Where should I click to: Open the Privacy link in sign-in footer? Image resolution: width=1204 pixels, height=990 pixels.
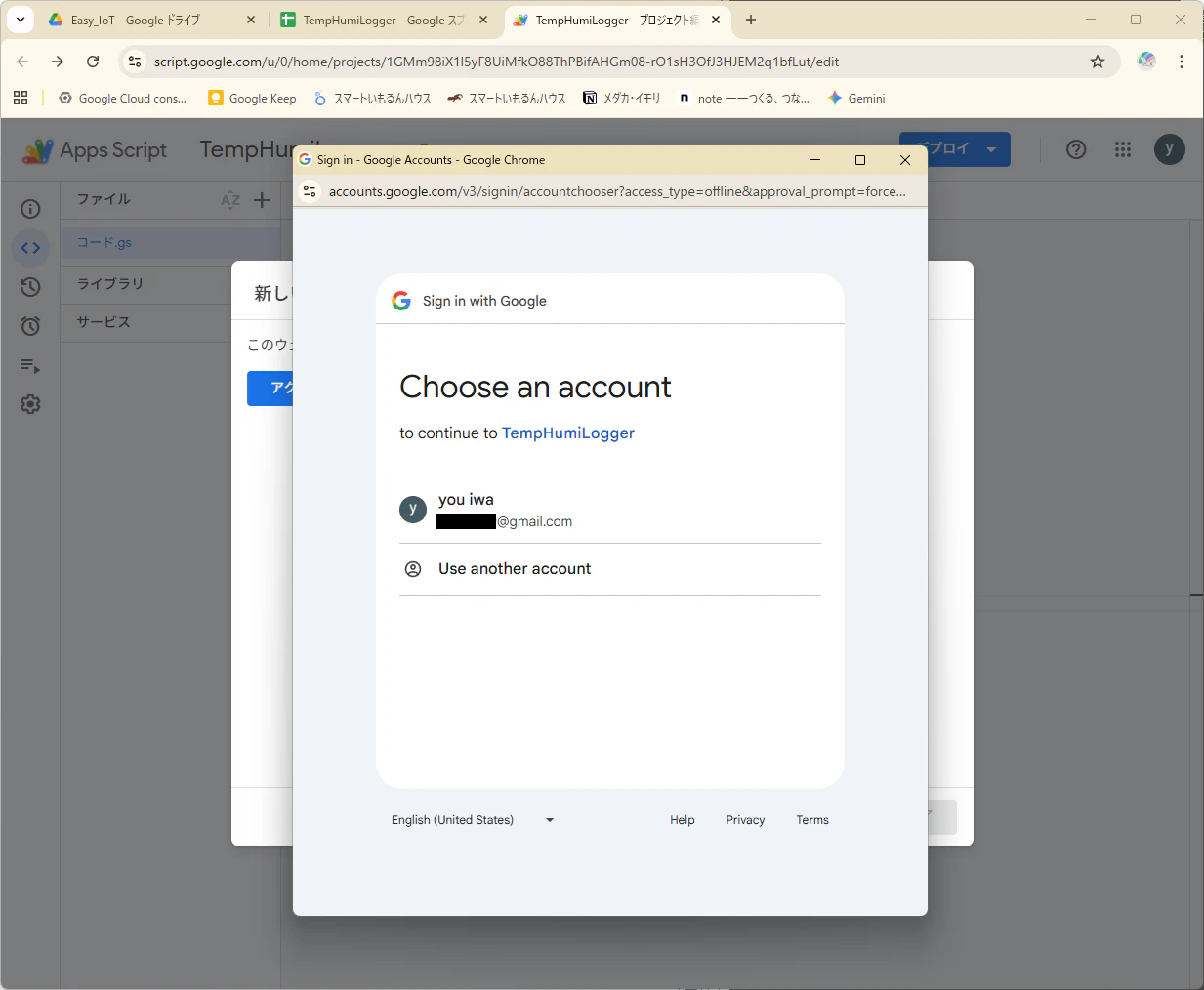point(745,820)
